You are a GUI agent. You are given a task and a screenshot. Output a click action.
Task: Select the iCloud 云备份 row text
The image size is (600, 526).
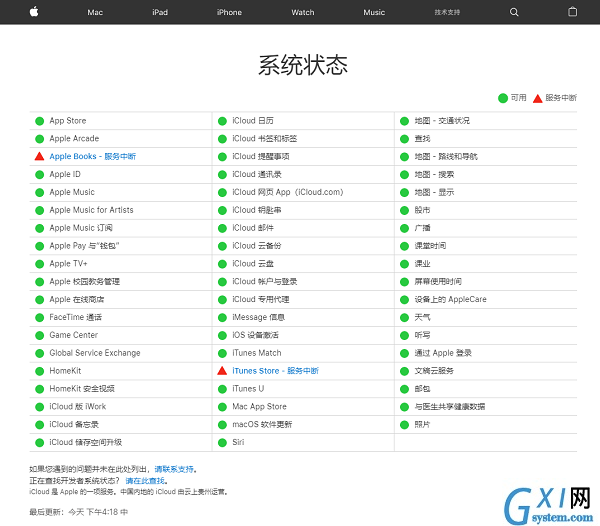[x=257, y=246]
